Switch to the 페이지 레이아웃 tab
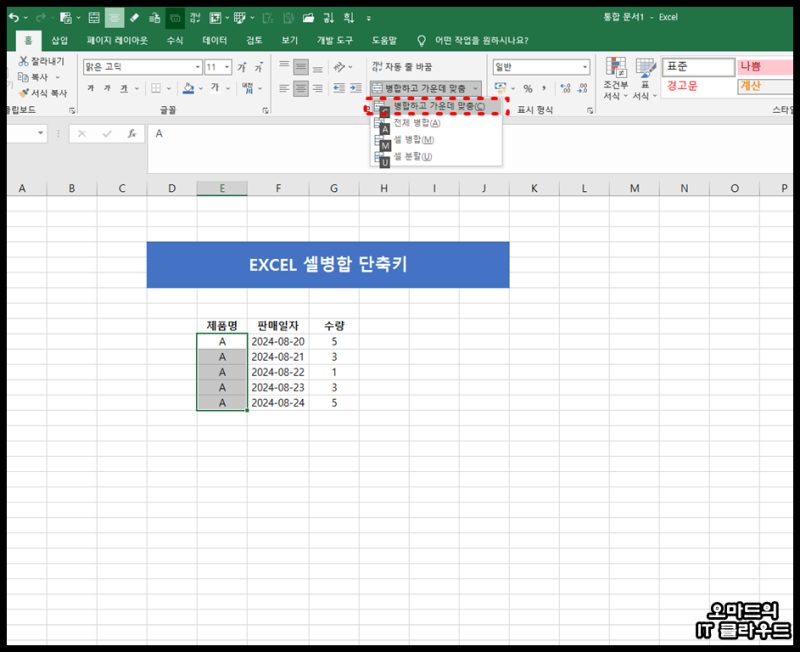 [x=117, y=40]
